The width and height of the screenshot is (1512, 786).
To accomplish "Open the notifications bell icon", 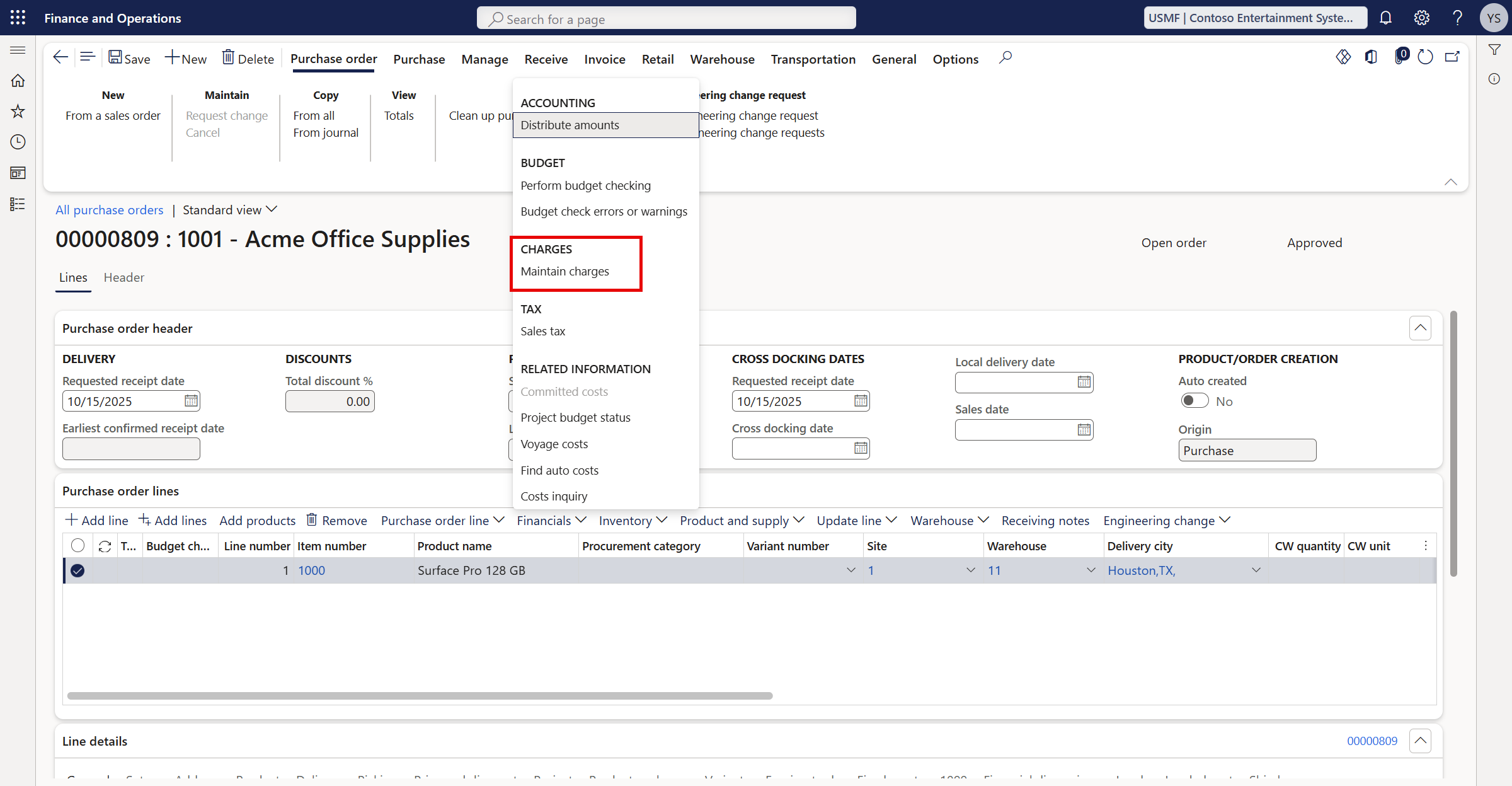I will point(1385,18).
